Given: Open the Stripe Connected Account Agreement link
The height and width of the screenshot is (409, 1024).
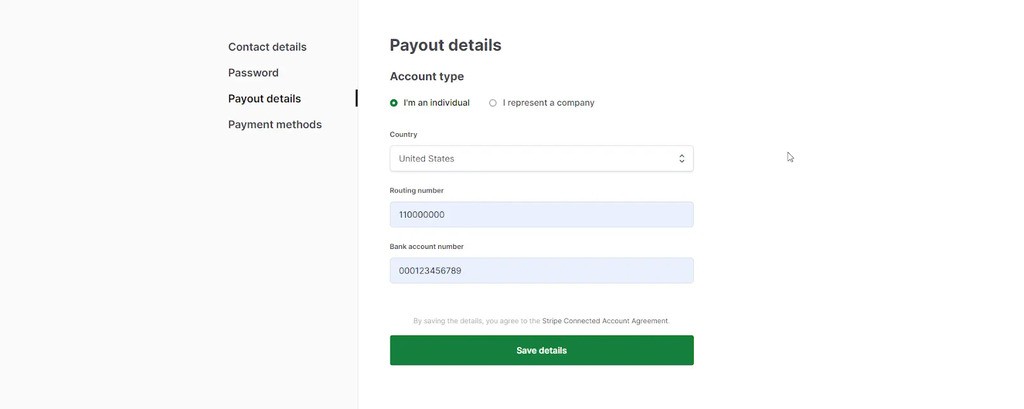Looking at the screenshot, I should [x=605, y=321].
